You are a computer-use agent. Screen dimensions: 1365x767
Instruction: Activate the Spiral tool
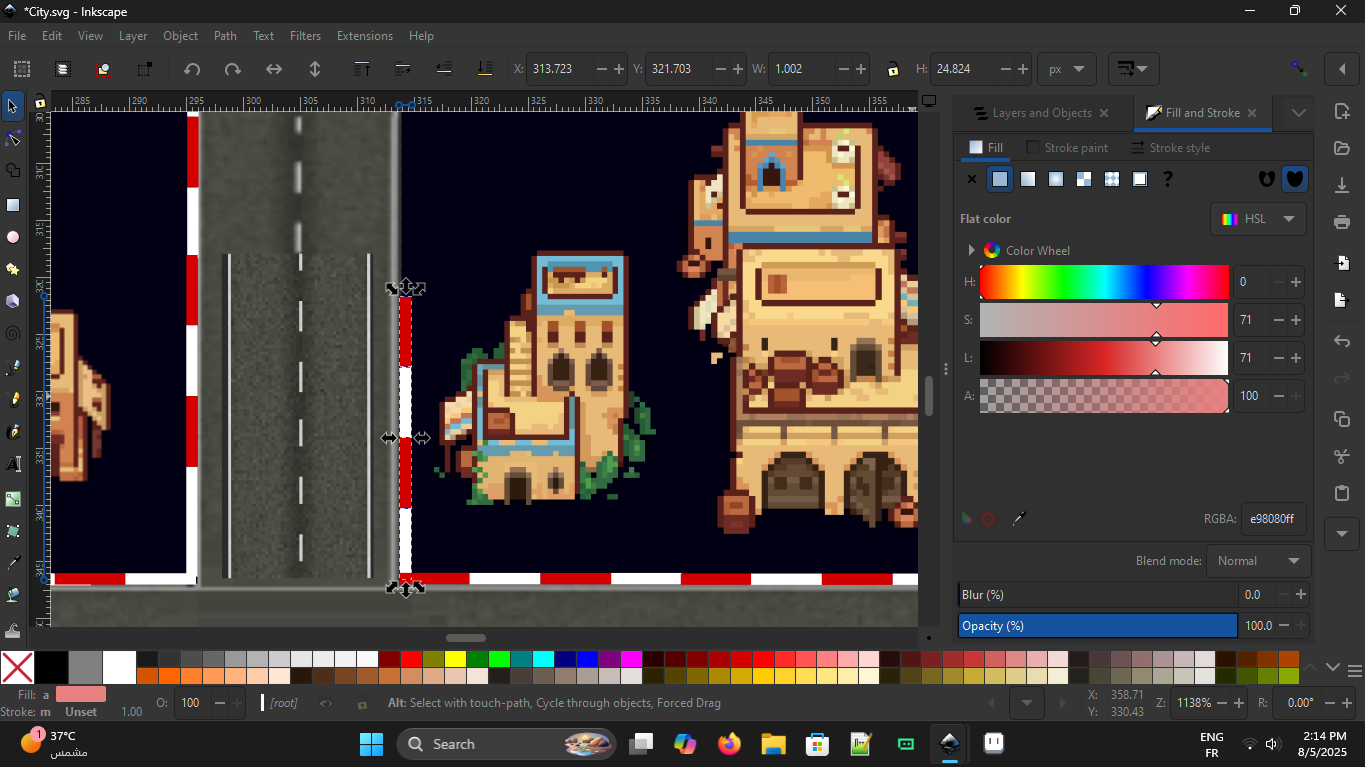[x=13, y=334]
